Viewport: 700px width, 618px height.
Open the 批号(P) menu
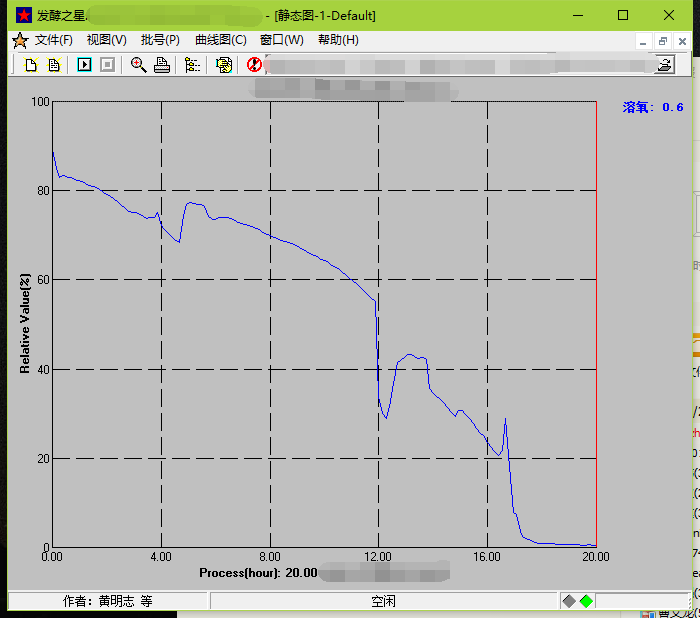click(x=160, y=40)
